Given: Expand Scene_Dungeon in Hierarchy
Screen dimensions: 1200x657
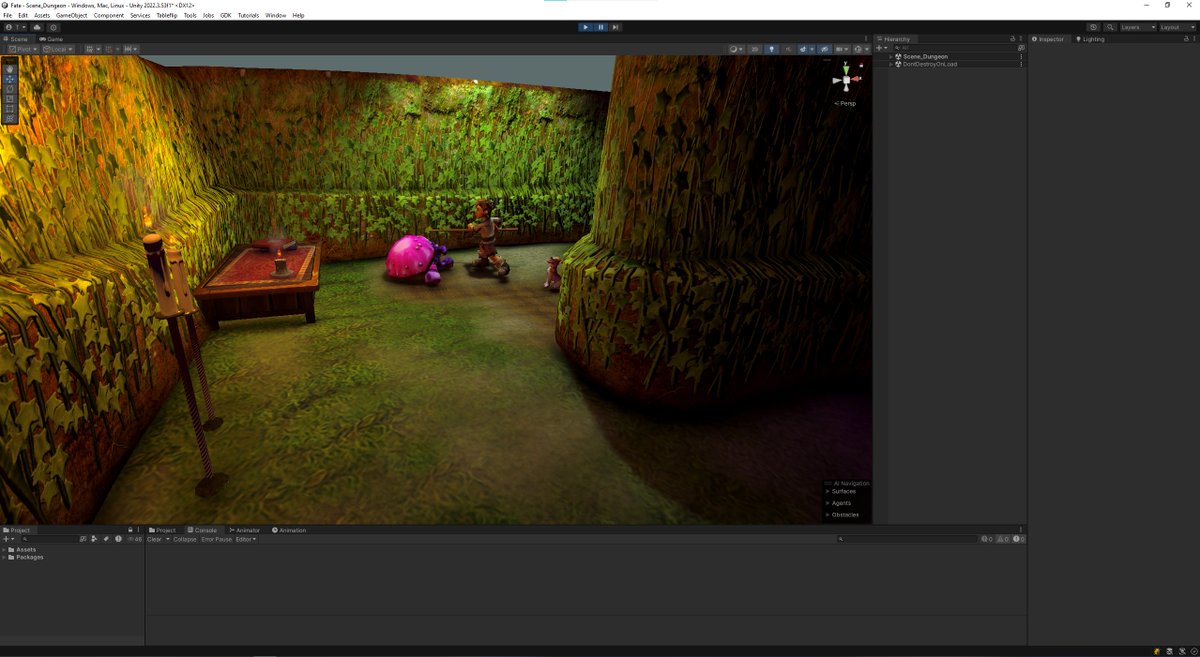Looking at the screenshot, I should (x=891, y=57).
